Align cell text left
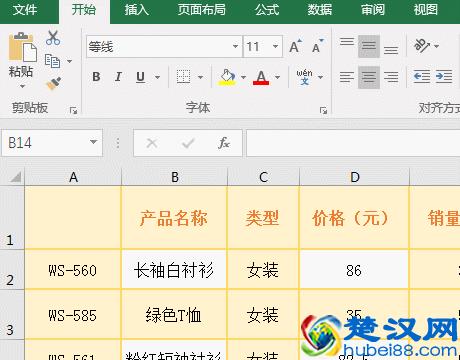Viewport: 460px width, 360px height. point(347,77)
